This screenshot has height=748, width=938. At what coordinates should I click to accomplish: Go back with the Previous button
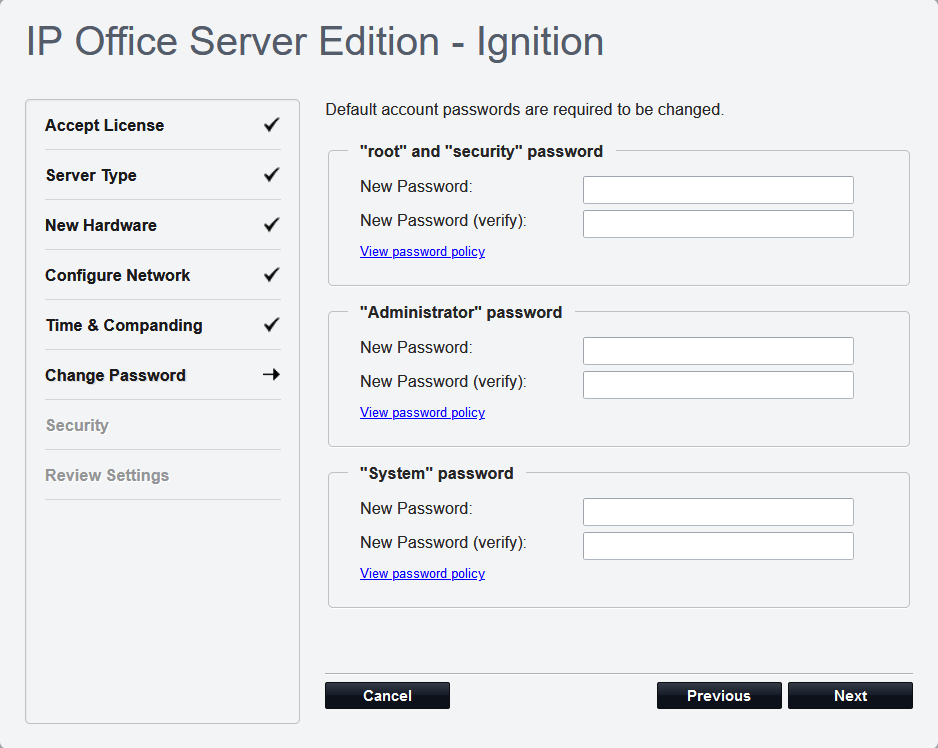(719, 695)
